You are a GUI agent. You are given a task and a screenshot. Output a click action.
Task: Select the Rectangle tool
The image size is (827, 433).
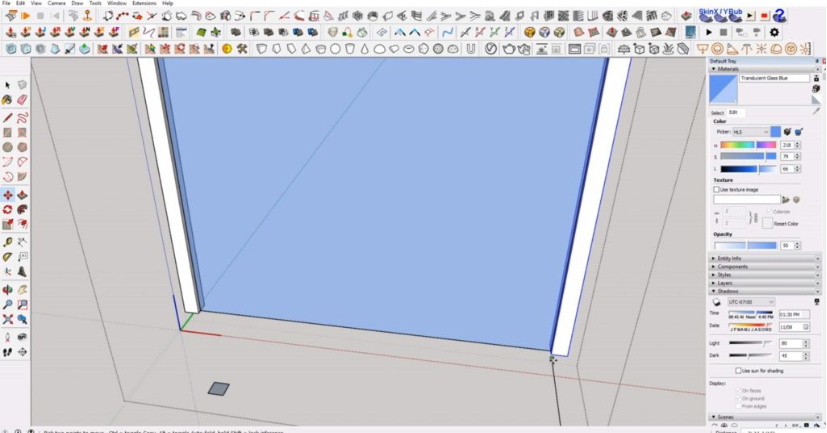click(7, 132)
